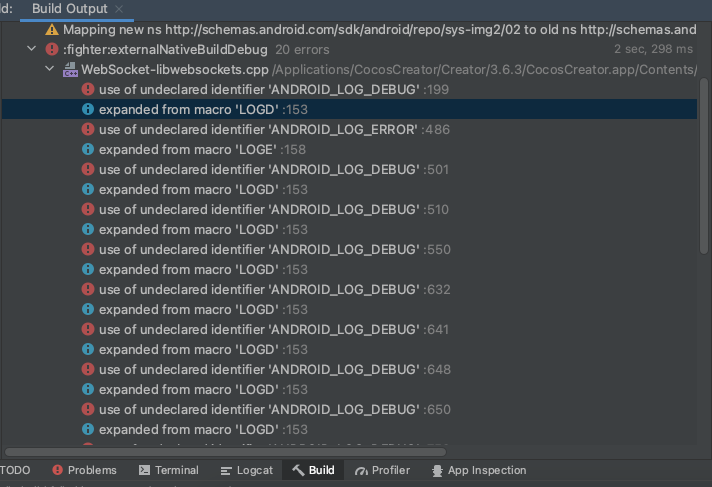Open the App Inspection tool window

[478, 470]
